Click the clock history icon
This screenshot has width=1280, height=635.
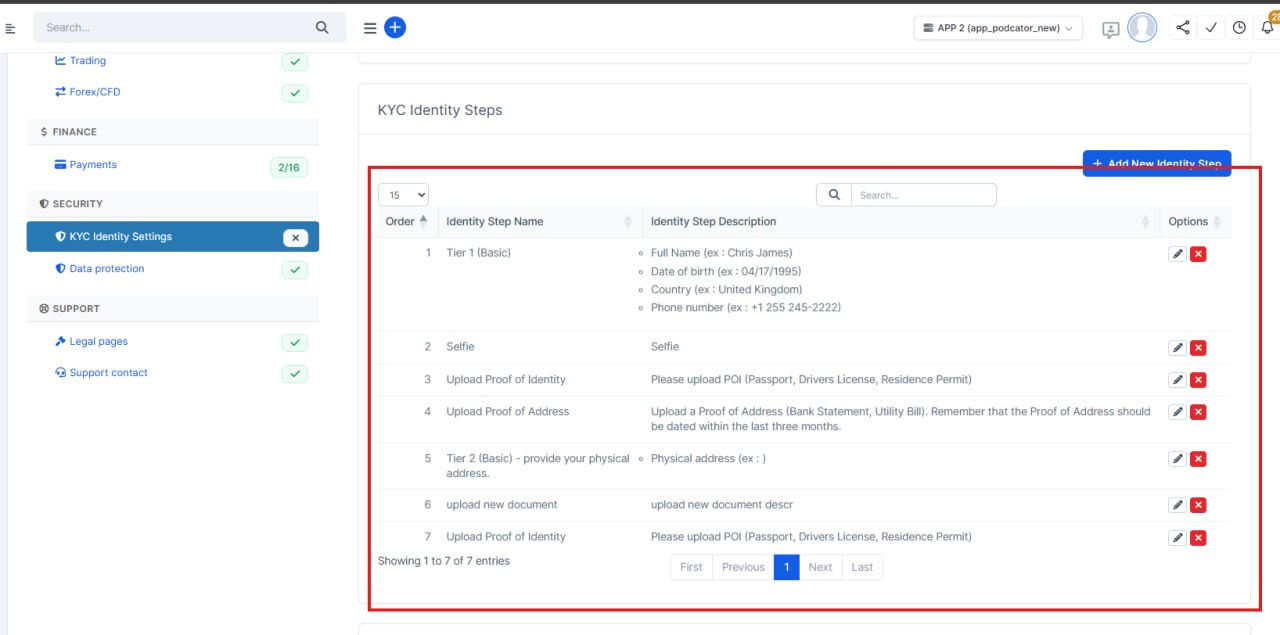1239,28
